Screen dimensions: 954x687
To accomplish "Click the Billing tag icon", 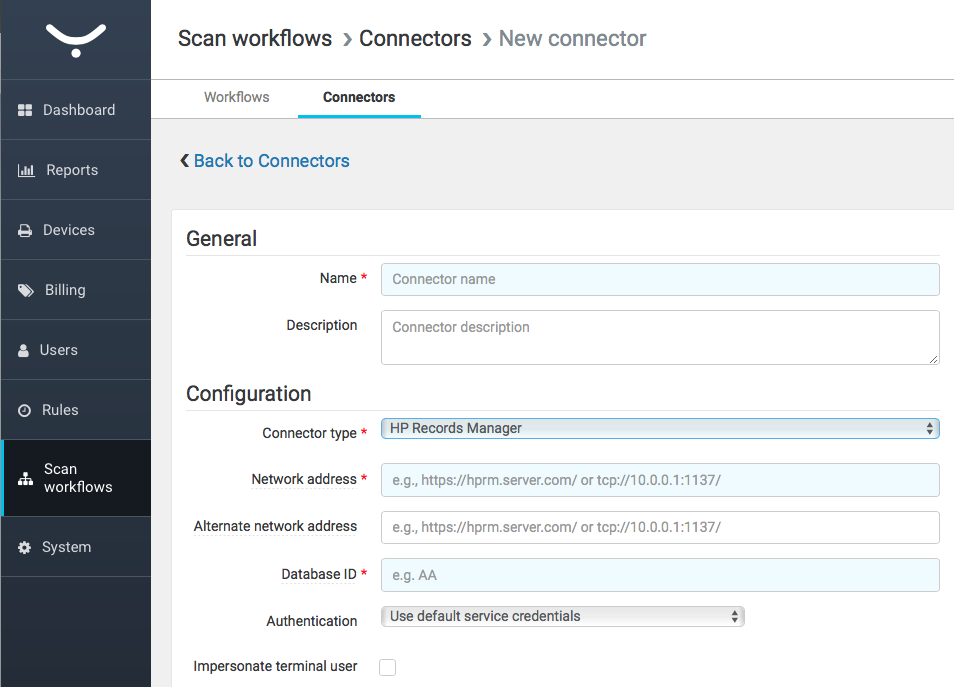I will click(26, 290).
